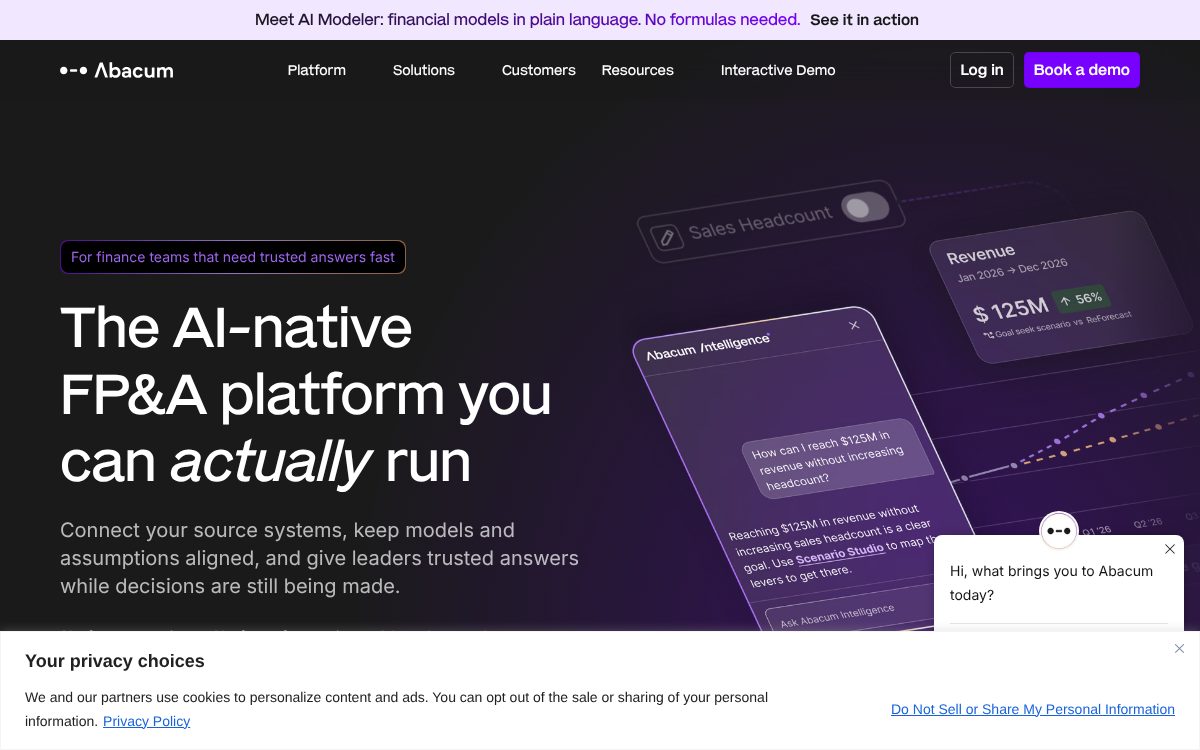1200x750 pixels.
Task: Open the Solutions menu
Action: [424, 70]
